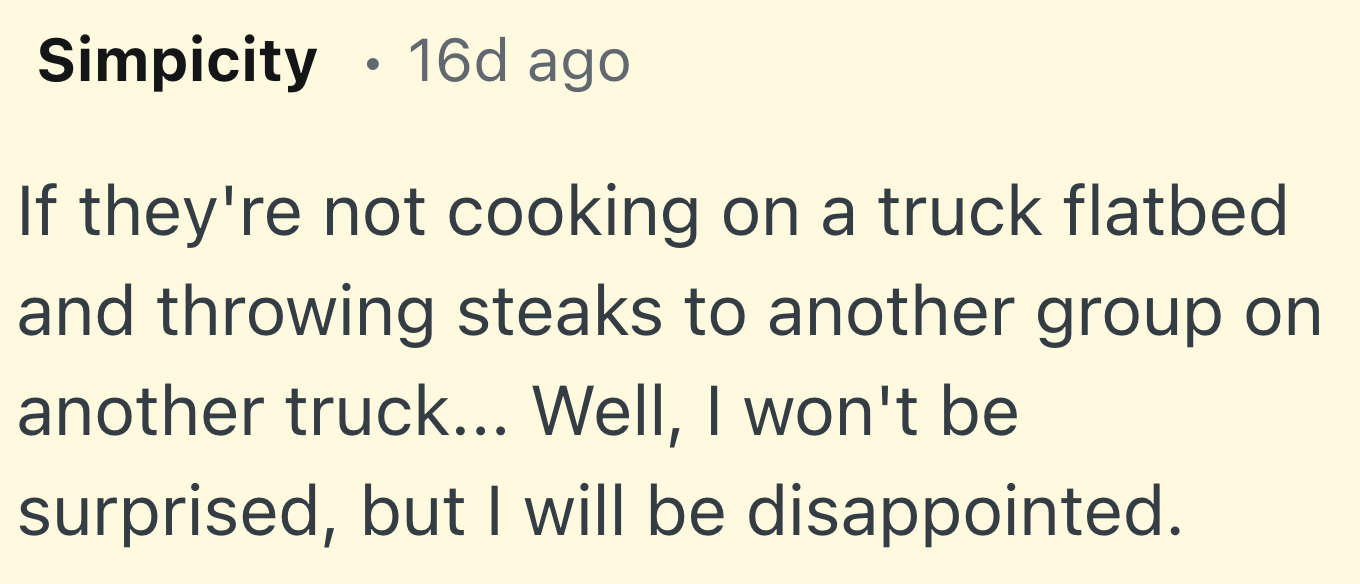Click the word "If" starting the comment

(38, 212)
